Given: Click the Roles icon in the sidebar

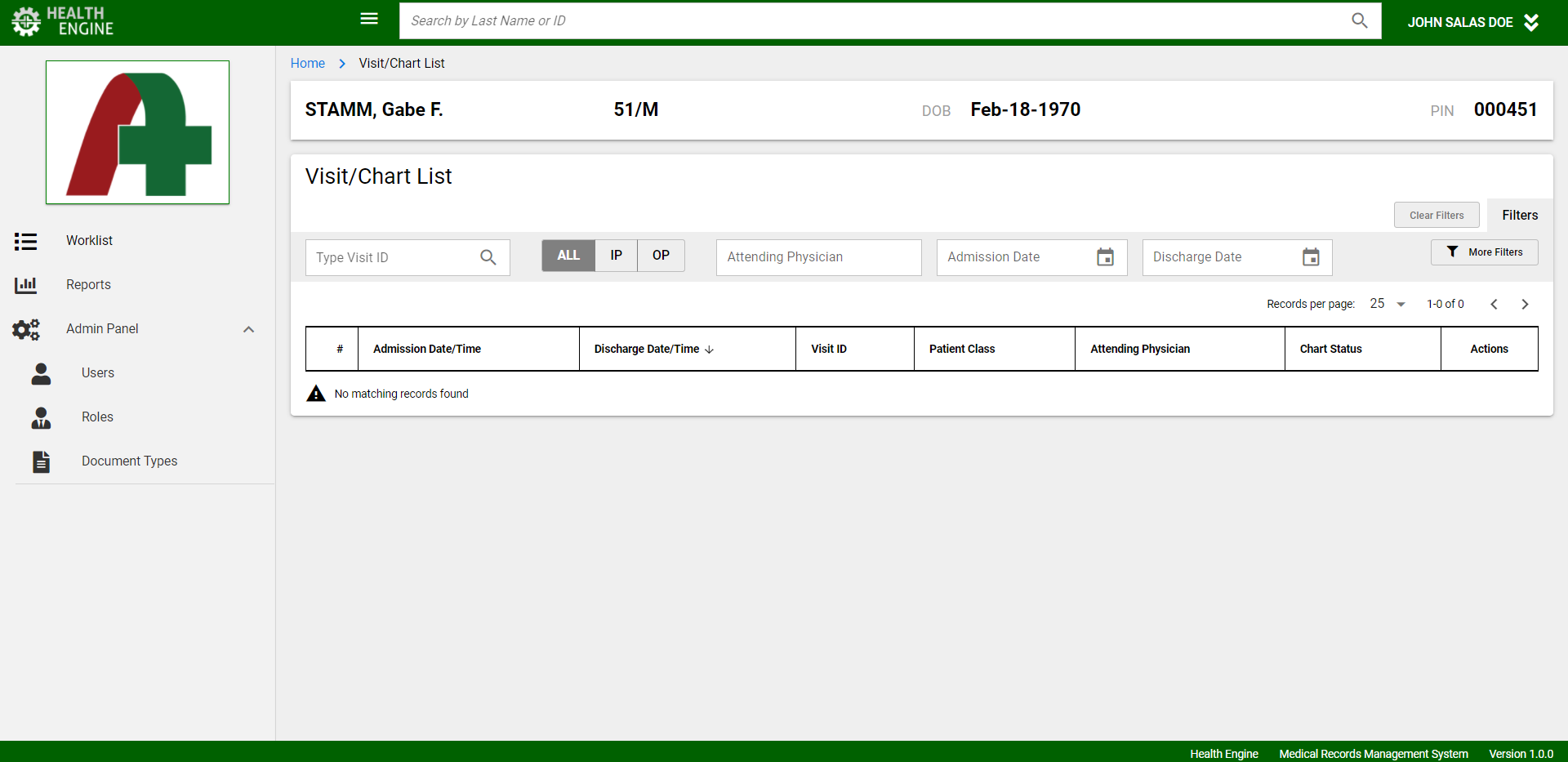Looking at the screenshot, I should tap(41, 417).
